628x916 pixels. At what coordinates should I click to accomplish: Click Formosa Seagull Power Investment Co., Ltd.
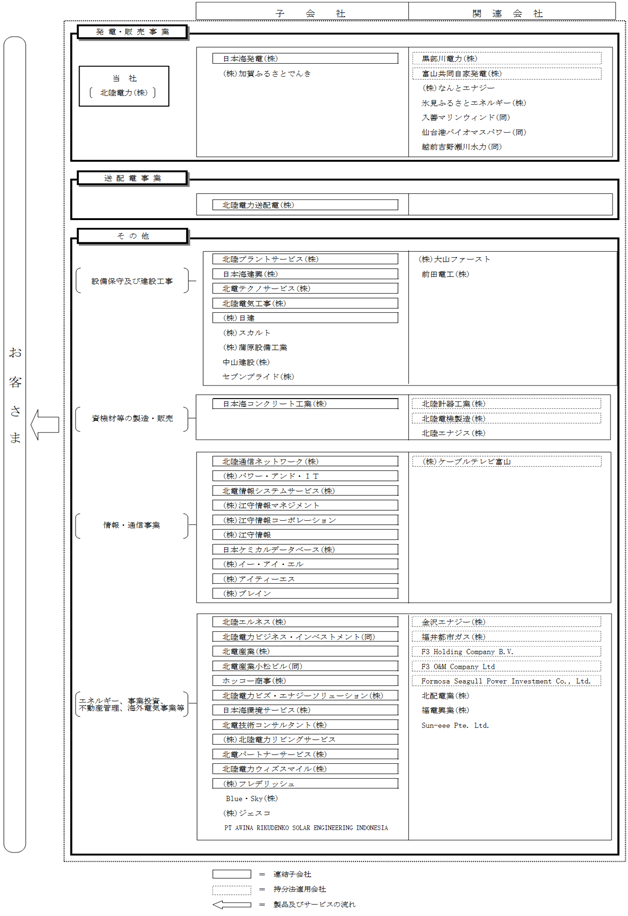point(506,681)
